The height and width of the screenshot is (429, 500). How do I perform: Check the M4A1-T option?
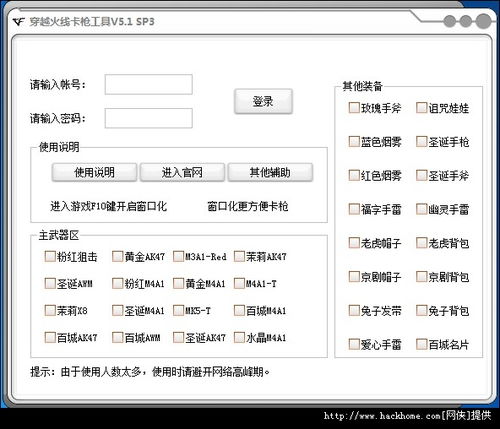tap(239, 283)
